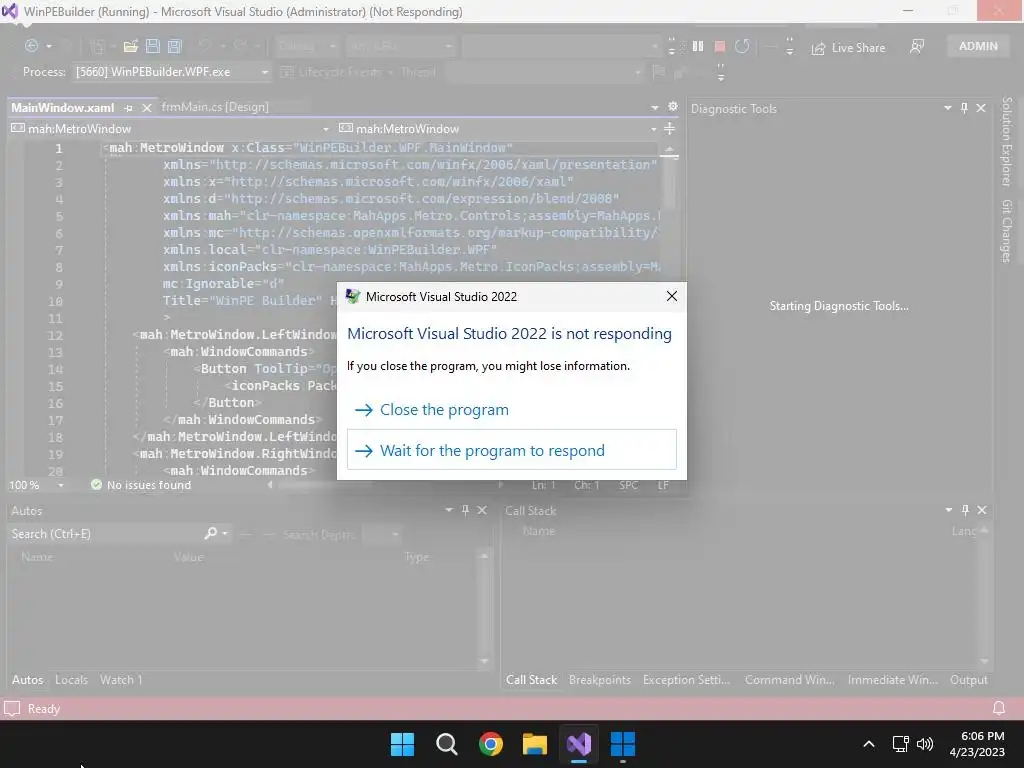Click the Save All icon
The image size is (1024, 768).
coord(174,46)
